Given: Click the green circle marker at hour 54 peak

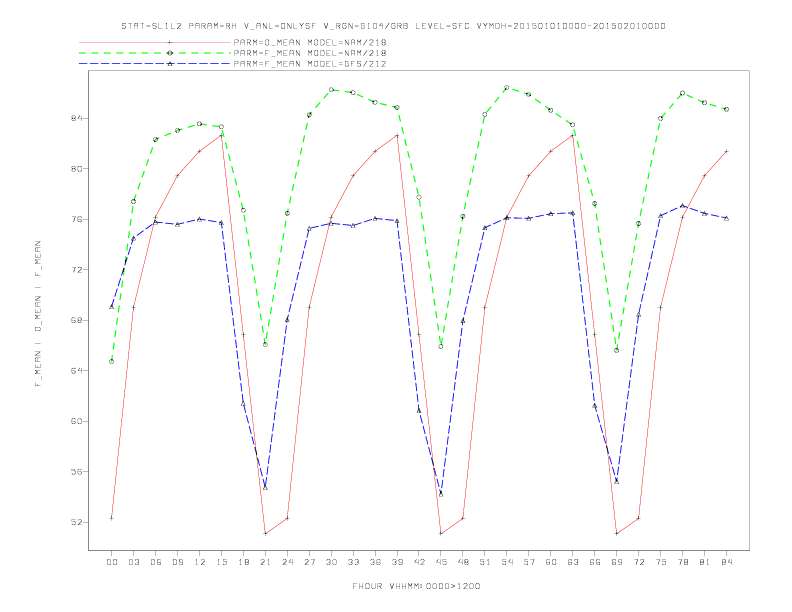Looking at the screenshot, I should 507,87.
